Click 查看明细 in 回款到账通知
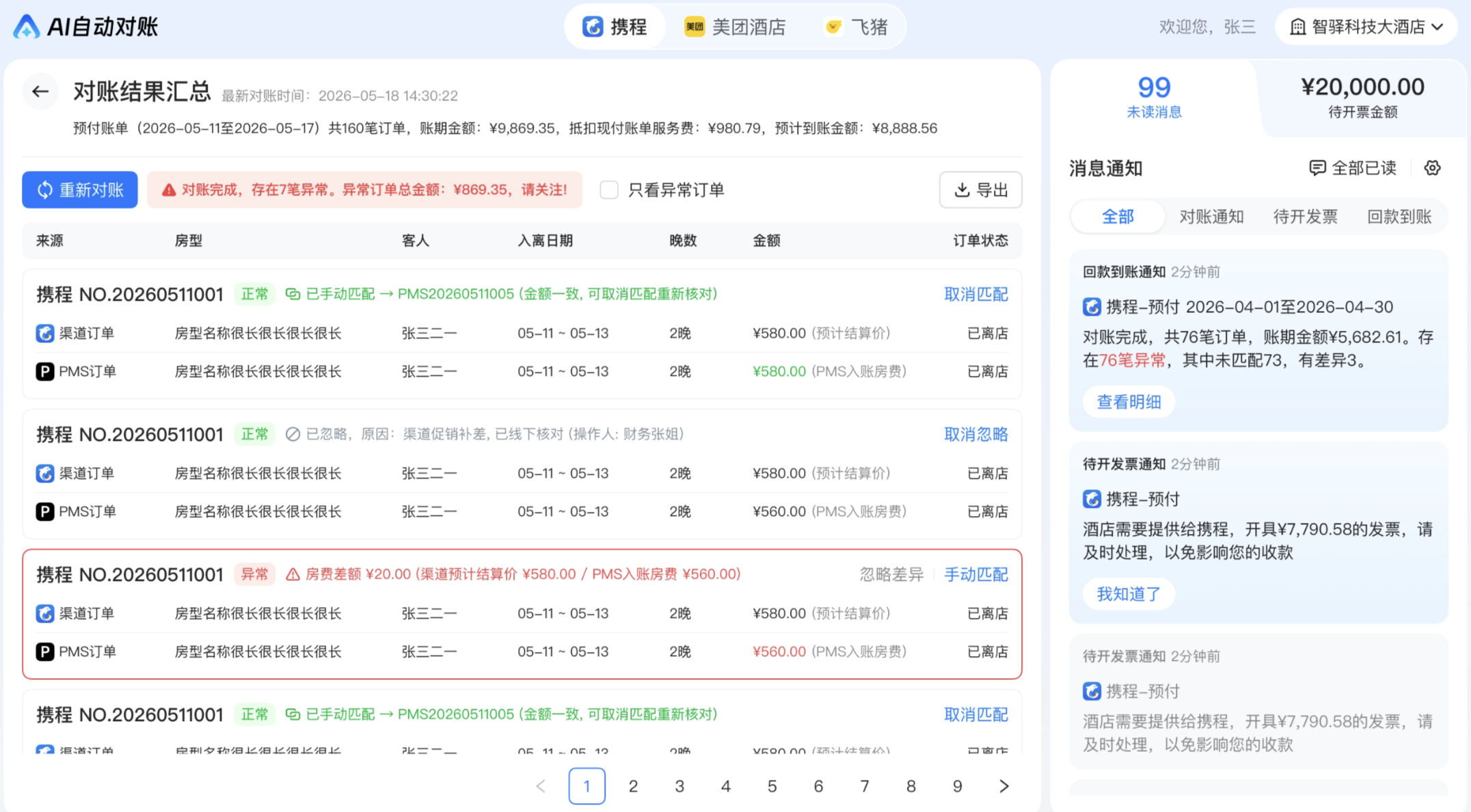 click(1129, 402)
